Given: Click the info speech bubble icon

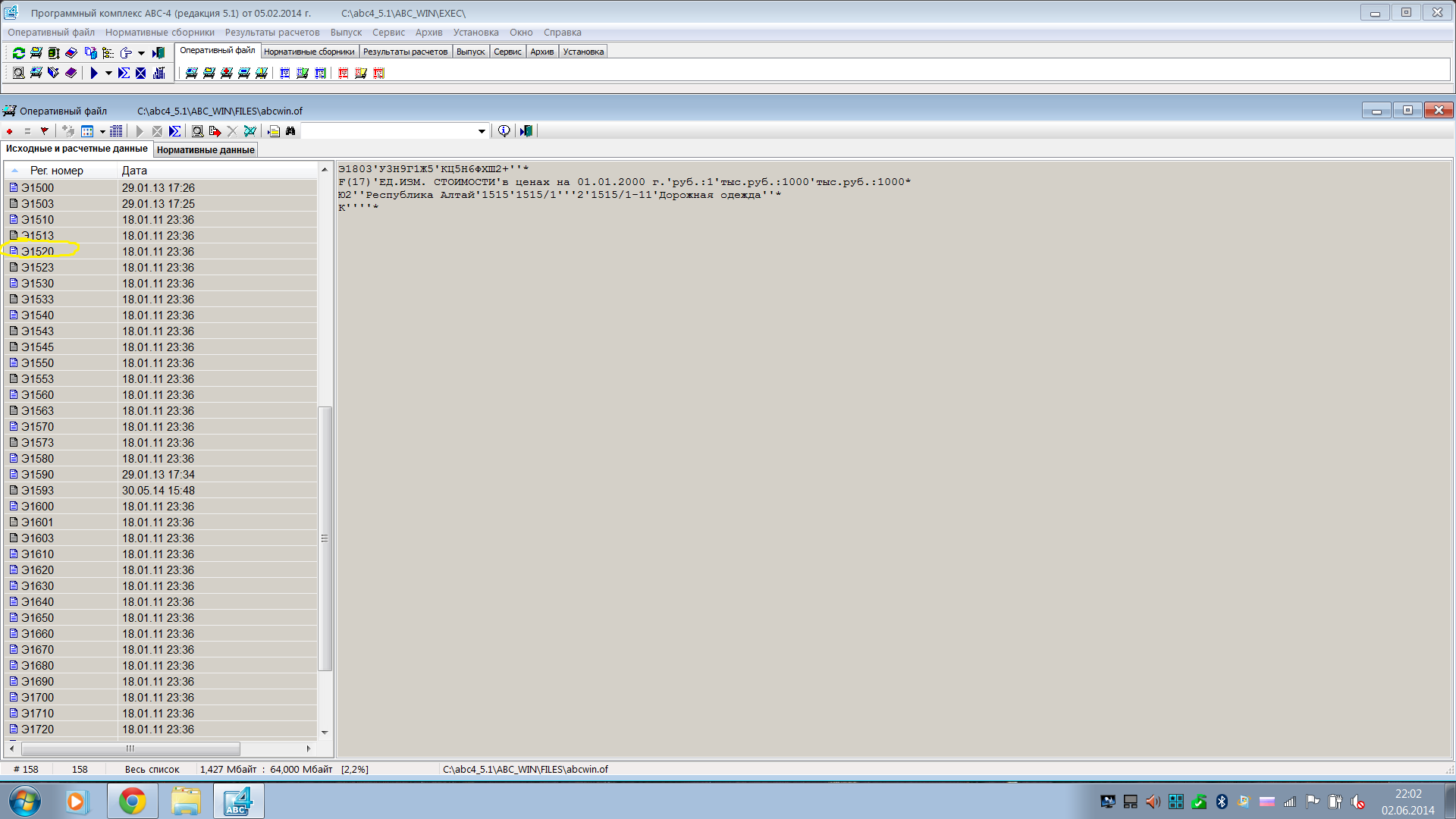Looking at the screenshot, I should (x=504, y=131).
